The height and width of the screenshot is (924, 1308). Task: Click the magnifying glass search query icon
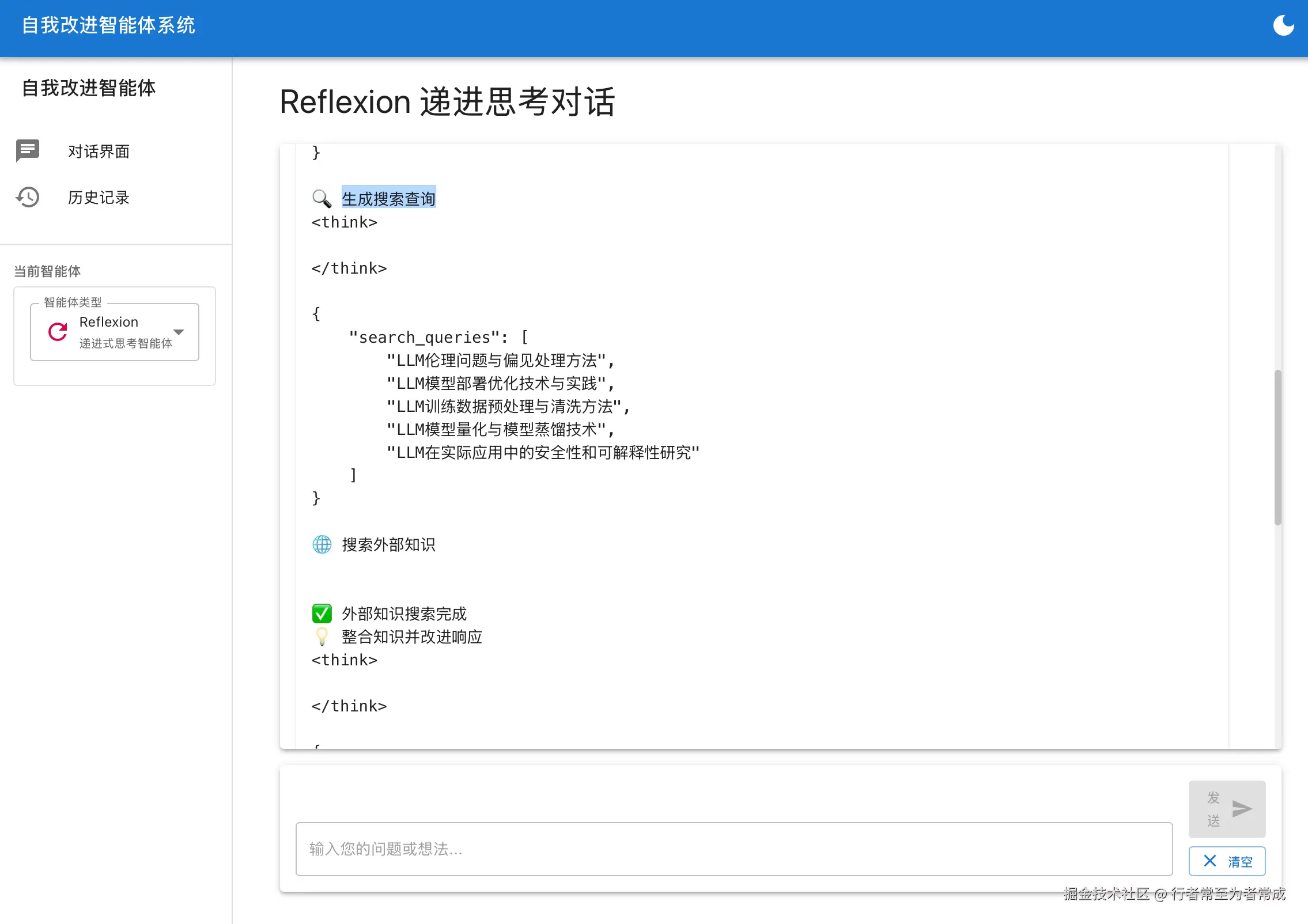pyautogui.click(x=322, y=199)
